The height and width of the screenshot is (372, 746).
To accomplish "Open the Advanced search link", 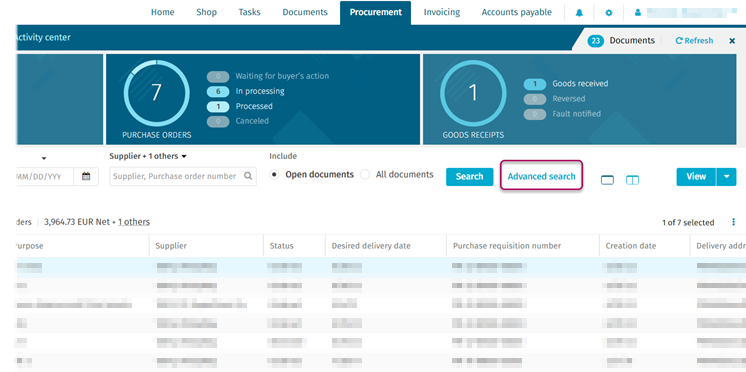I will pyautogui.click(x=541, y=176).
